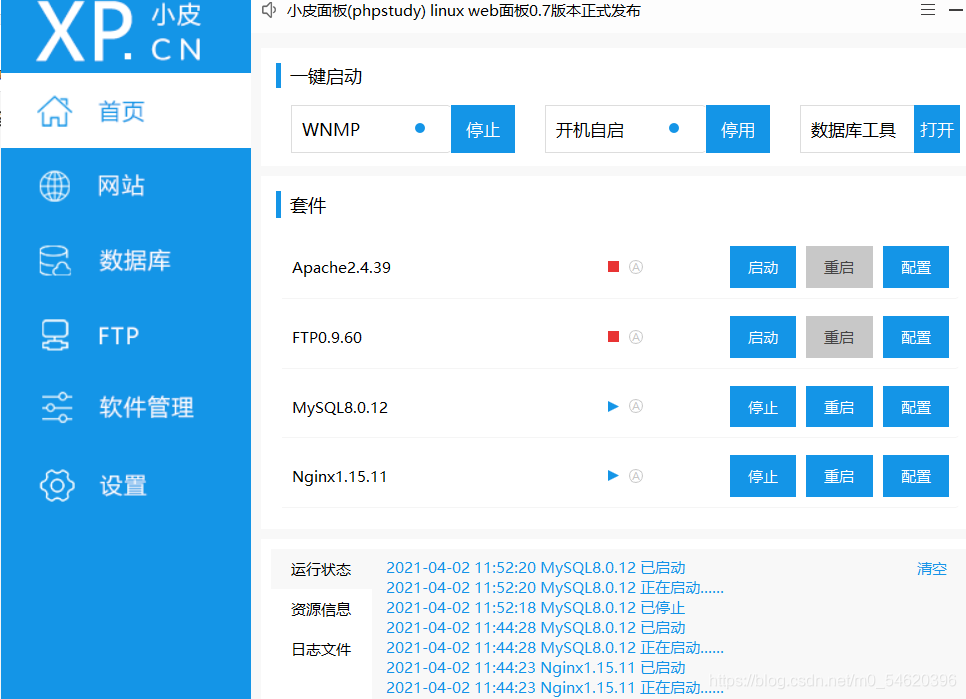Toggle the auto-start A icon for FTP0.9.60

point(636,337)
